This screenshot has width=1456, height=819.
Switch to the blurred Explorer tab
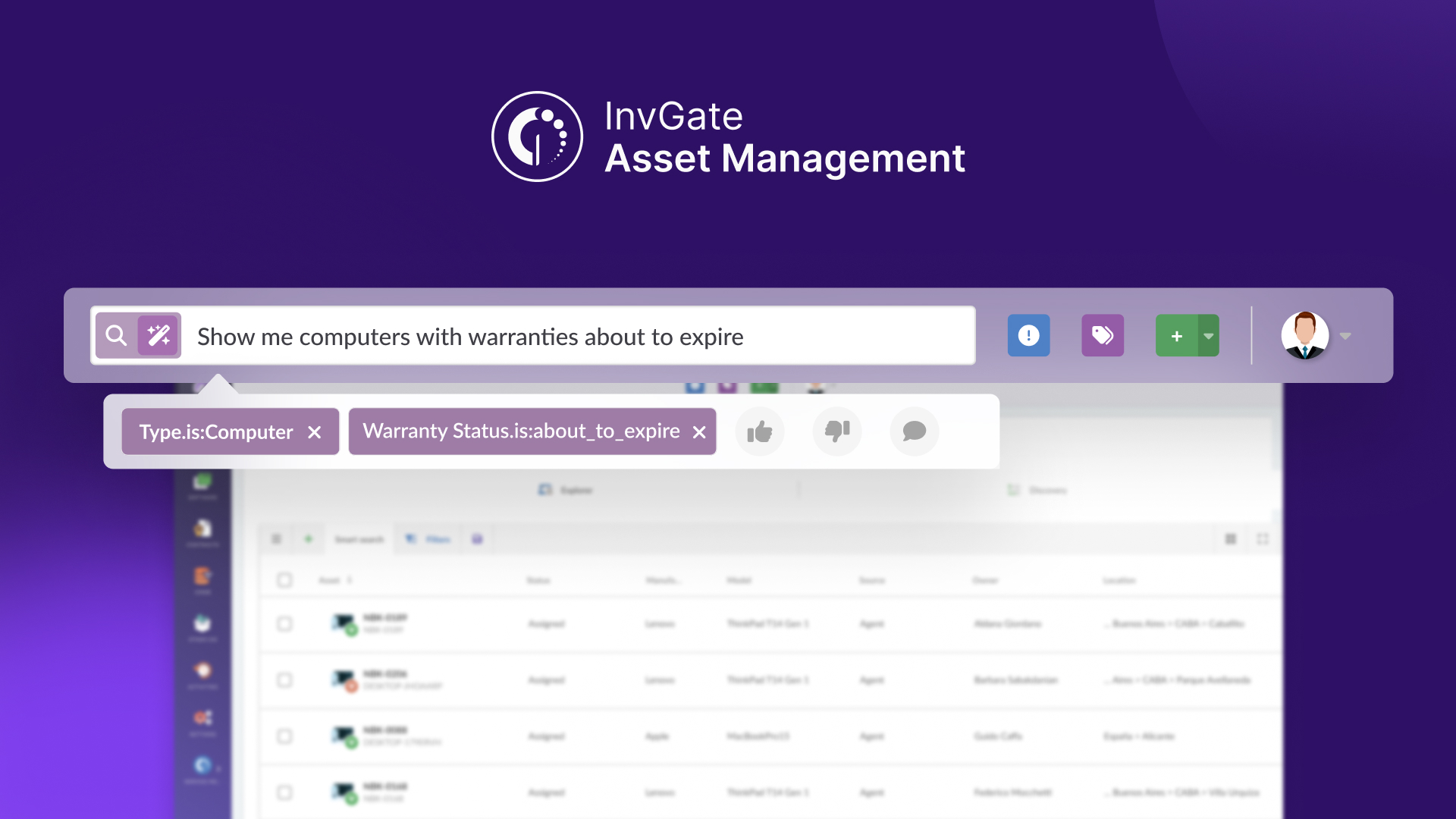[566, 491]
